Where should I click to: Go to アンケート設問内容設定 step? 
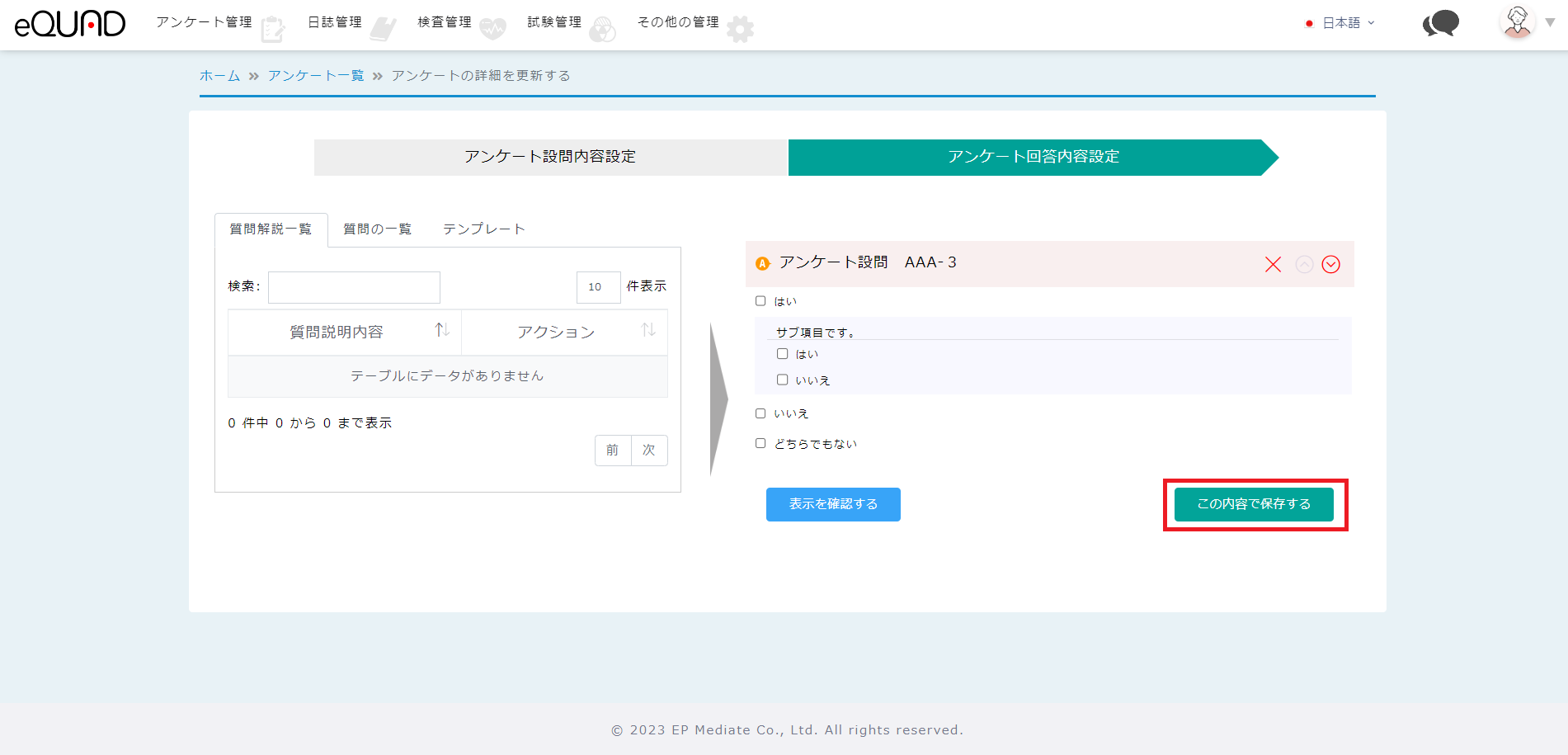click(550, 157)
